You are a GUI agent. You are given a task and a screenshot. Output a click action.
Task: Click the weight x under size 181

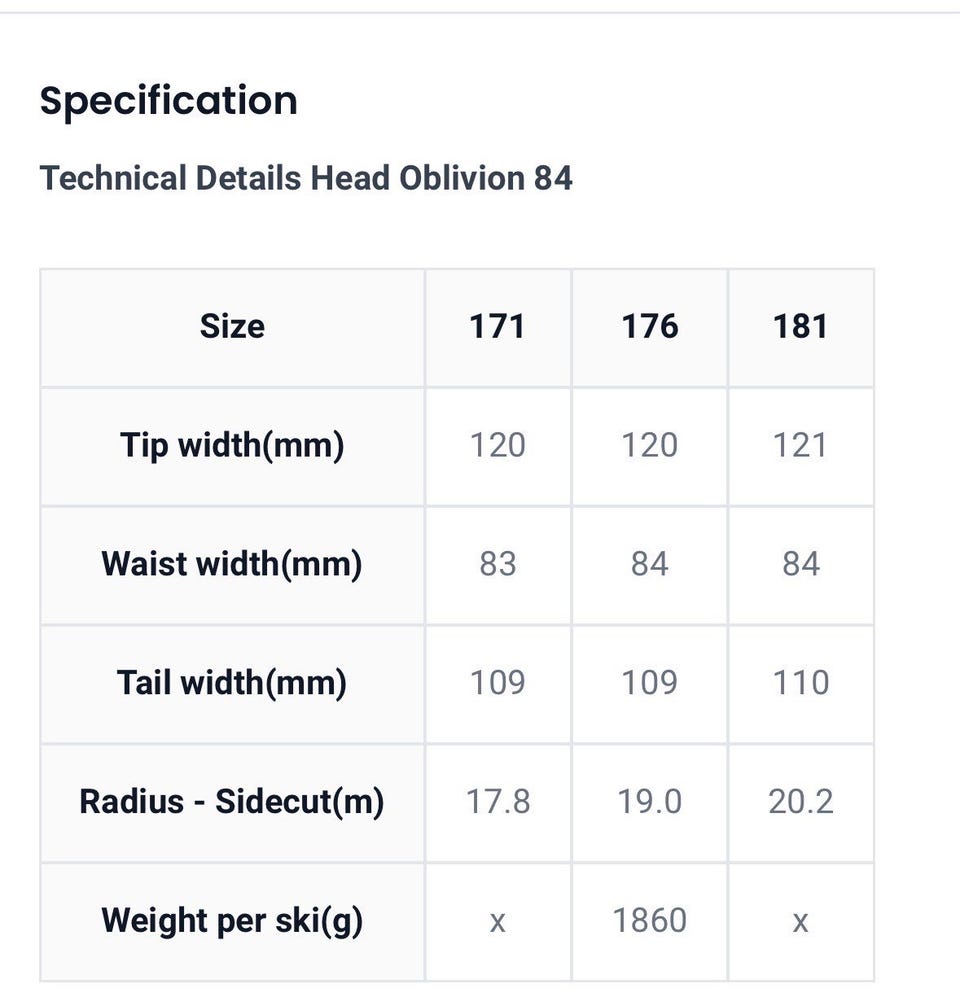click(x=800, y=922)
